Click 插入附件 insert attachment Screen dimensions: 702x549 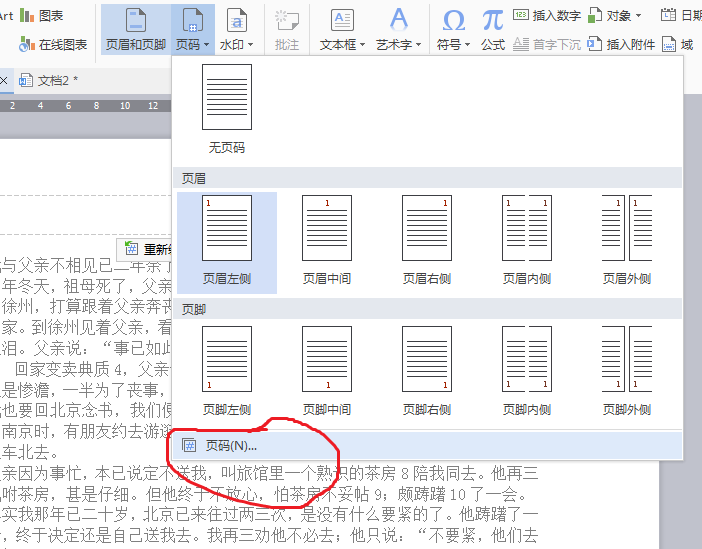[621, 44]
